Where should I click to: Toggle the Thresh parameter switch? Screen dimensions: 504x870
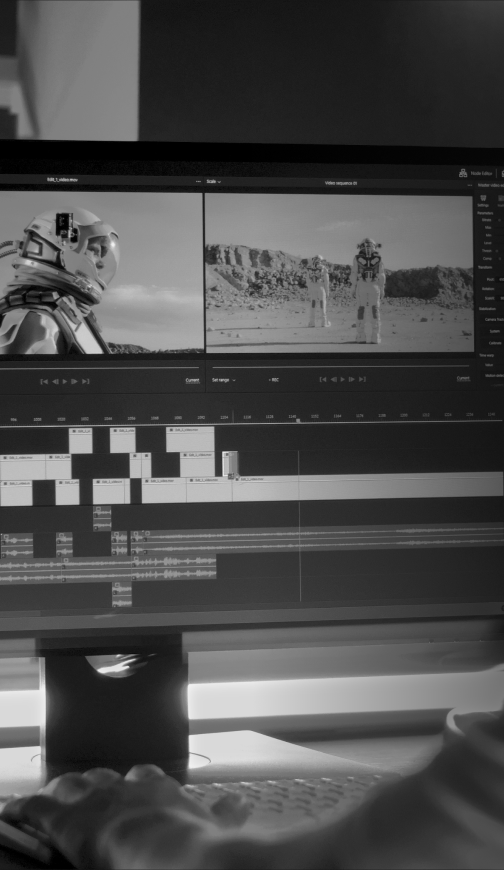click(x=498, y=251)
